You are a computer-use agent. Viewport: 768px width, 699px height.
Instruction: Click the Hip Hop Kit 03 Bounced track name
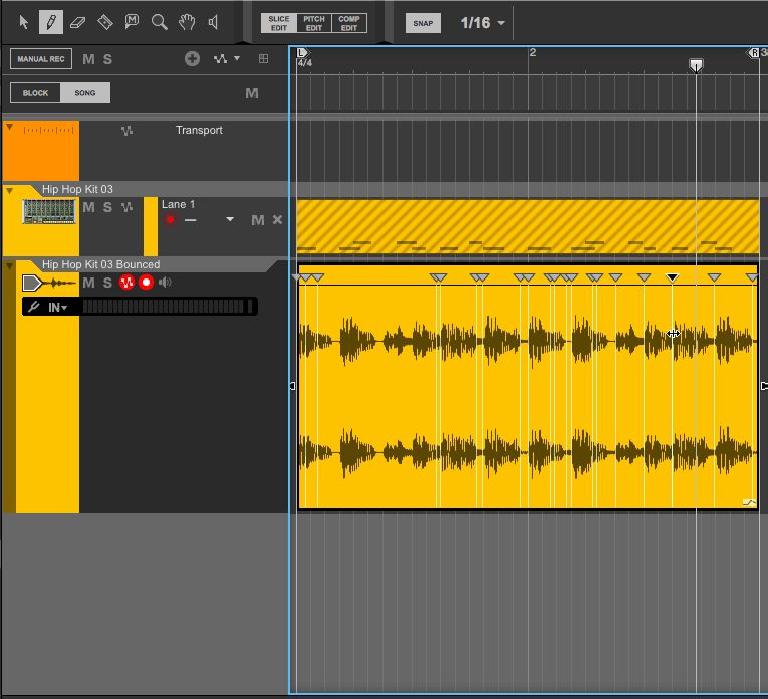(101, 264)
